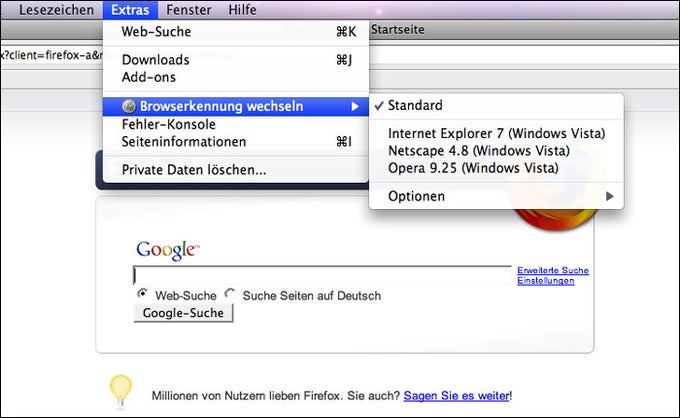Open the Fenster menu

[x=189, y=10]
